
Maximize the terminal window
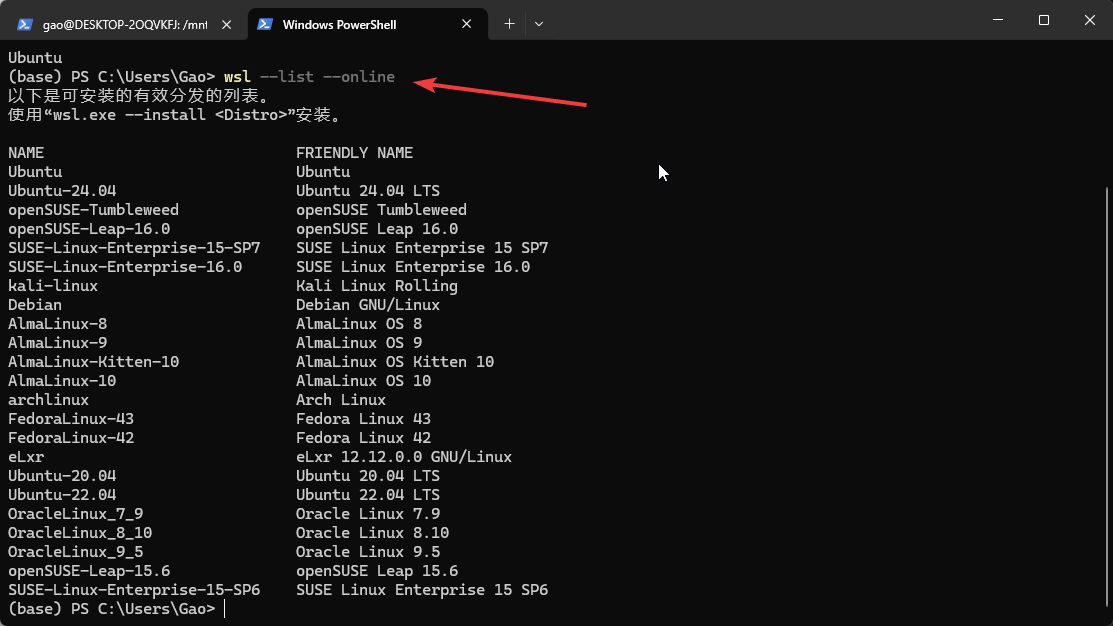(1043, 20)
